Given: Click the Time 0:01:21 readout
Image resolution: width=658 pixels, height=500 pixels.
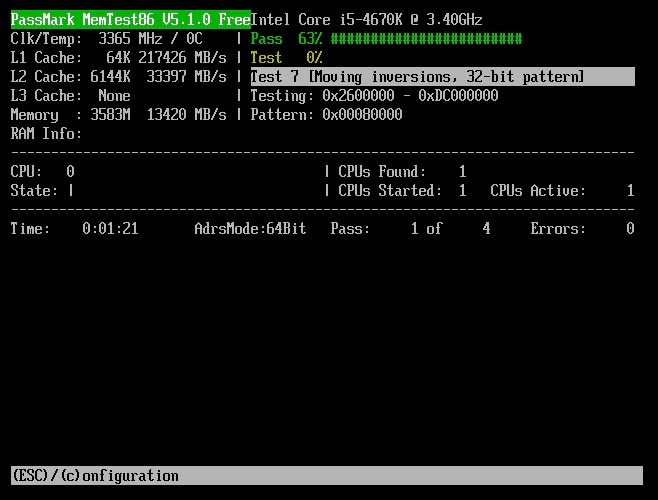Looking at the screenshot, I should pyautogui.click(x=75, y=229).
